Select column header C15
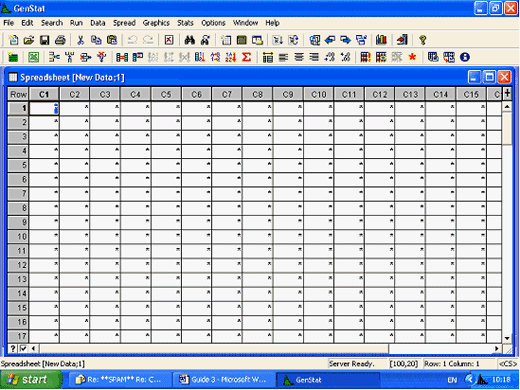This screenshot has width=520, height=390. pyautogui.click(x=471, y=94)
